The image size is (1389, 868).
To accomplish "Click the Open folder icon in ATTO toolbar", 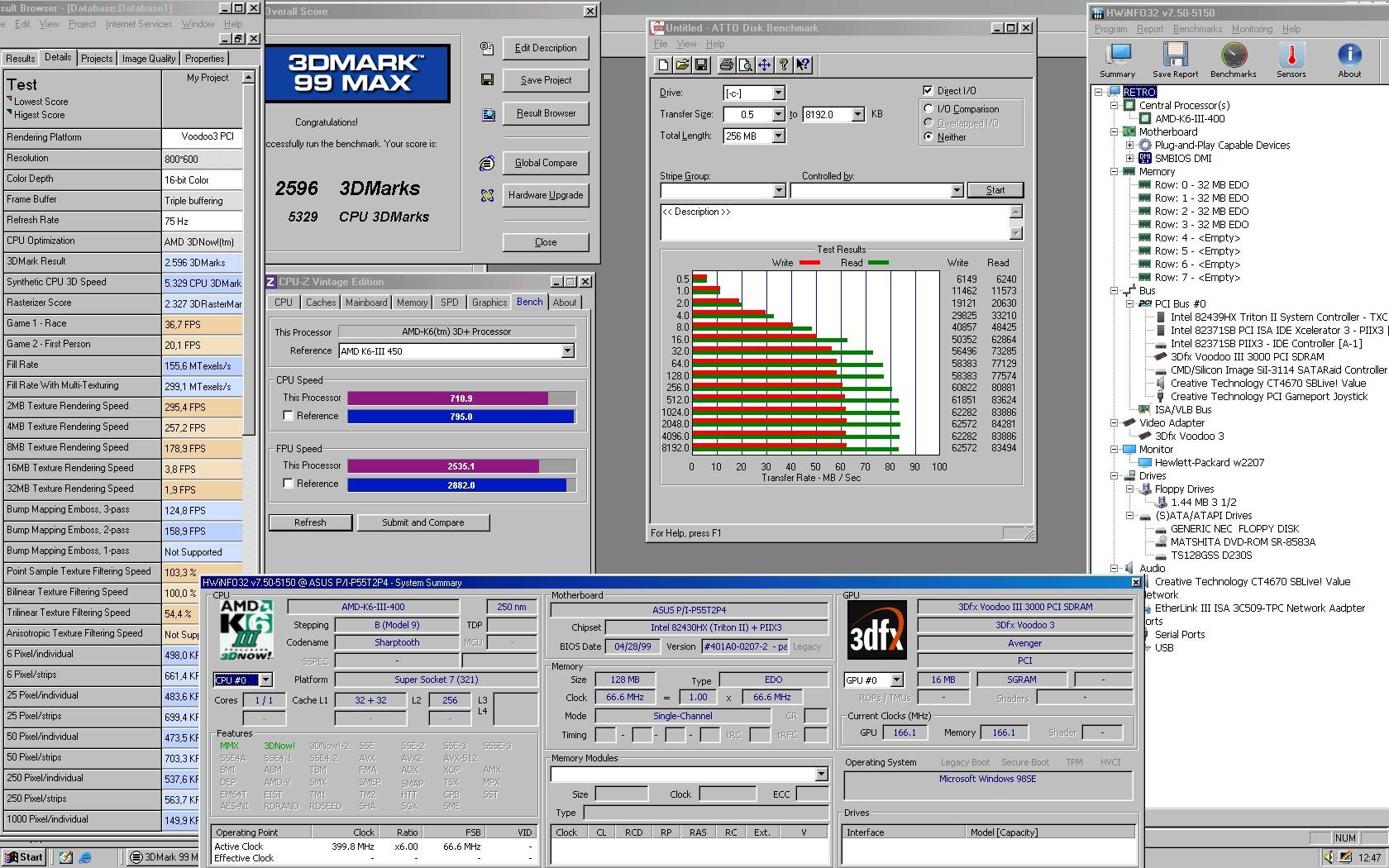I will click(x=682, y=65).
